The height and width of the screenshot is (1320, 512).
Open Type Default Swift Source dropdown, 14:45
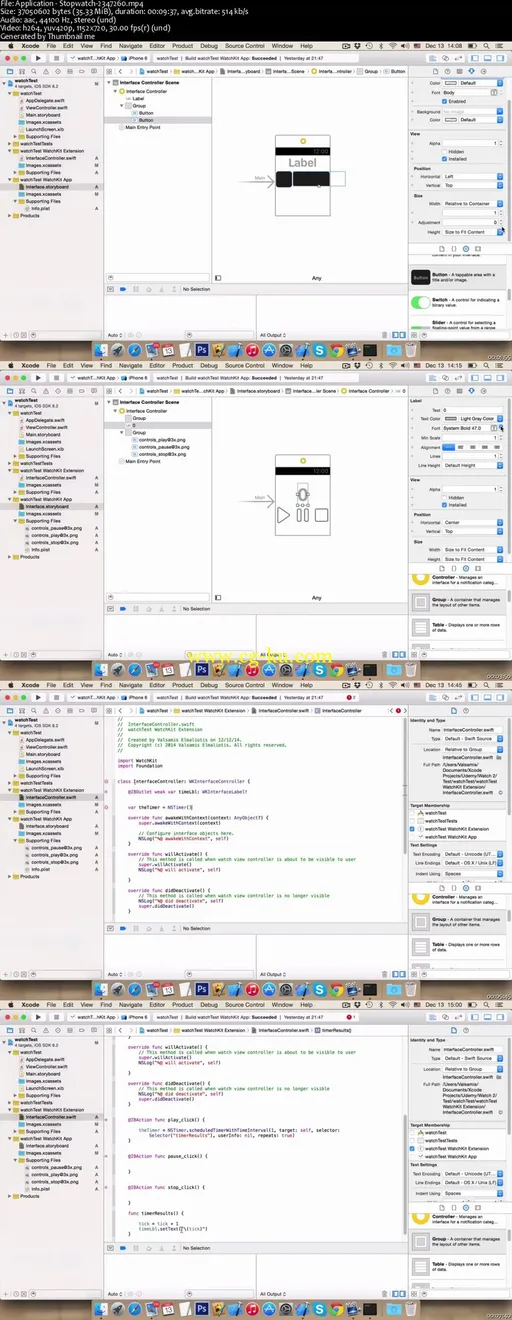(474, 737)
